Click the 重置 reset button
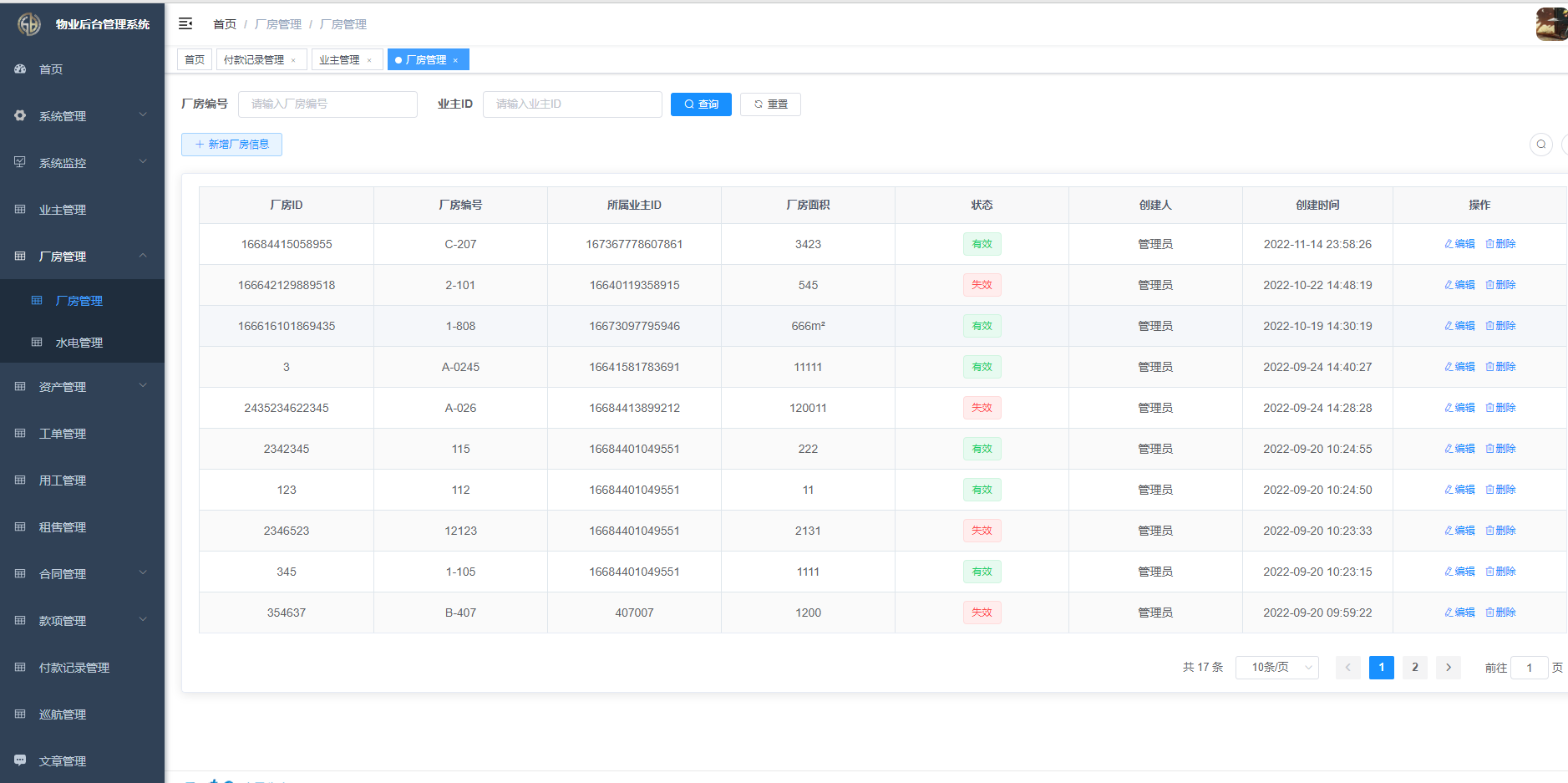Image resolution: width=1568 pixels, height=783 pixels. [x=770, y=104]
